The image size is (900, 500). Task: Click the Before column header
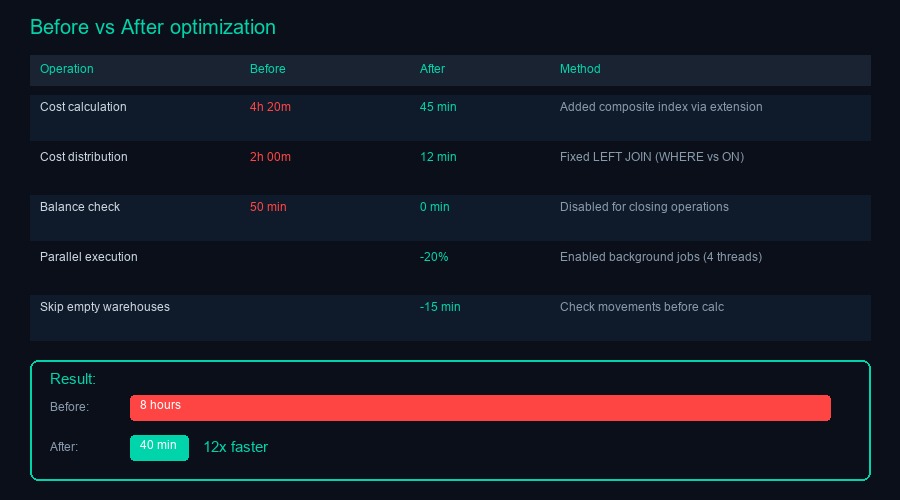pyautogui.click(x=268, y=69)
